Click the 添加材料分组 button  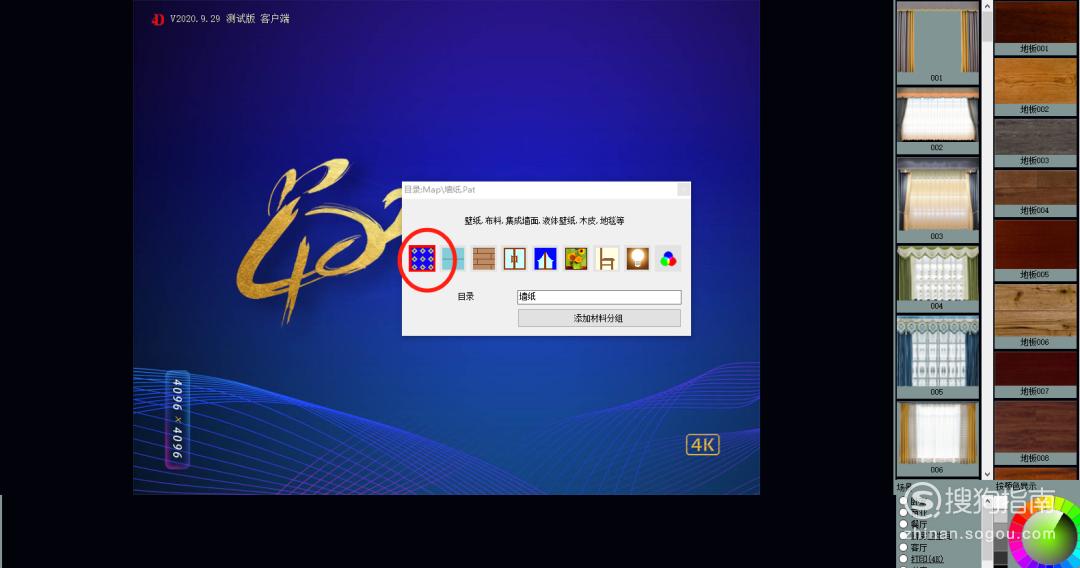pos(599,318)
